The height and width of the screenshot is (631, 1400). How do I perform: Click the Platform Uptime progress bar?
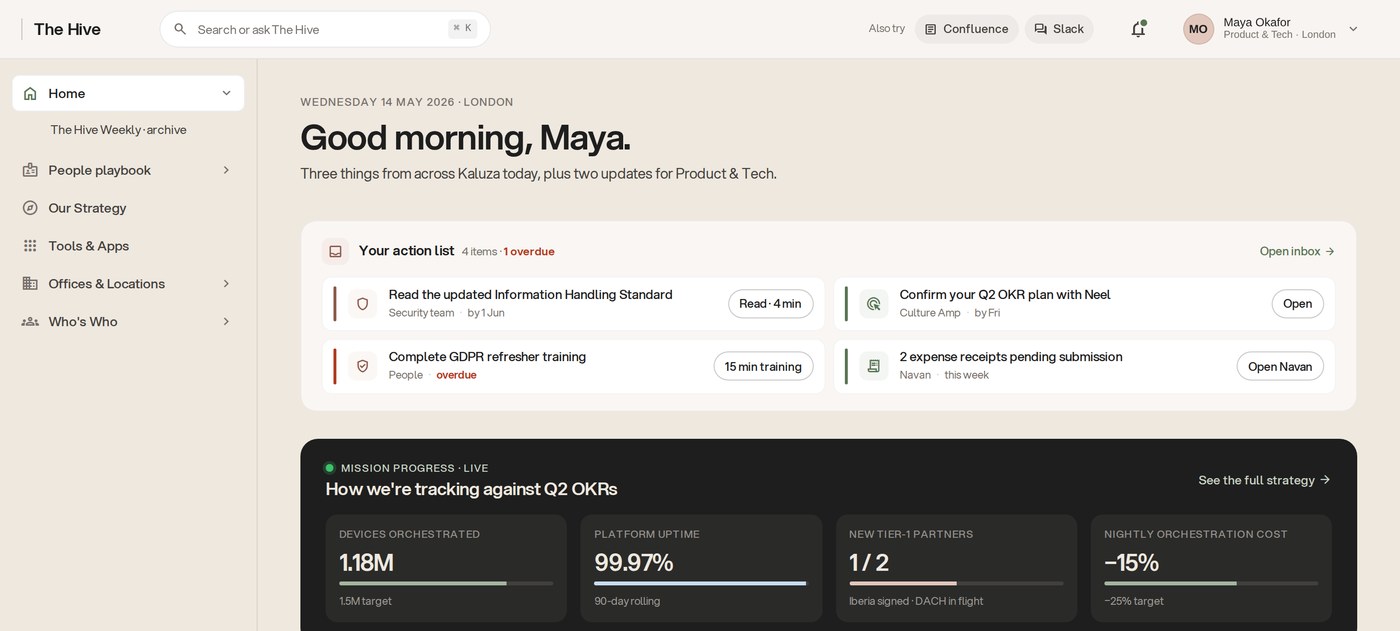click(701, 583)
